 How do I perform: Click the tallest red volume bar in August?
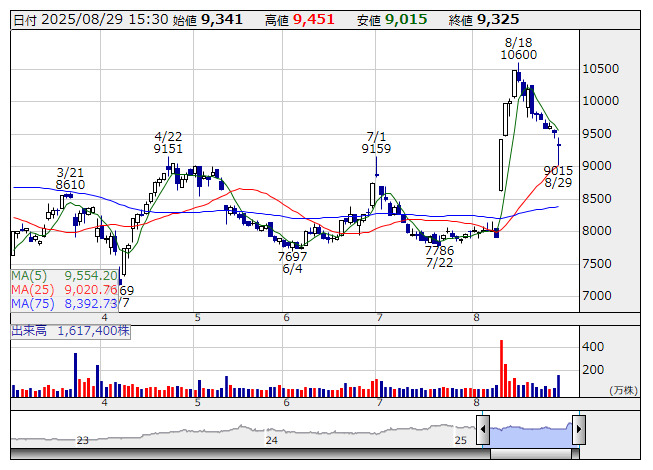point(500,368)
